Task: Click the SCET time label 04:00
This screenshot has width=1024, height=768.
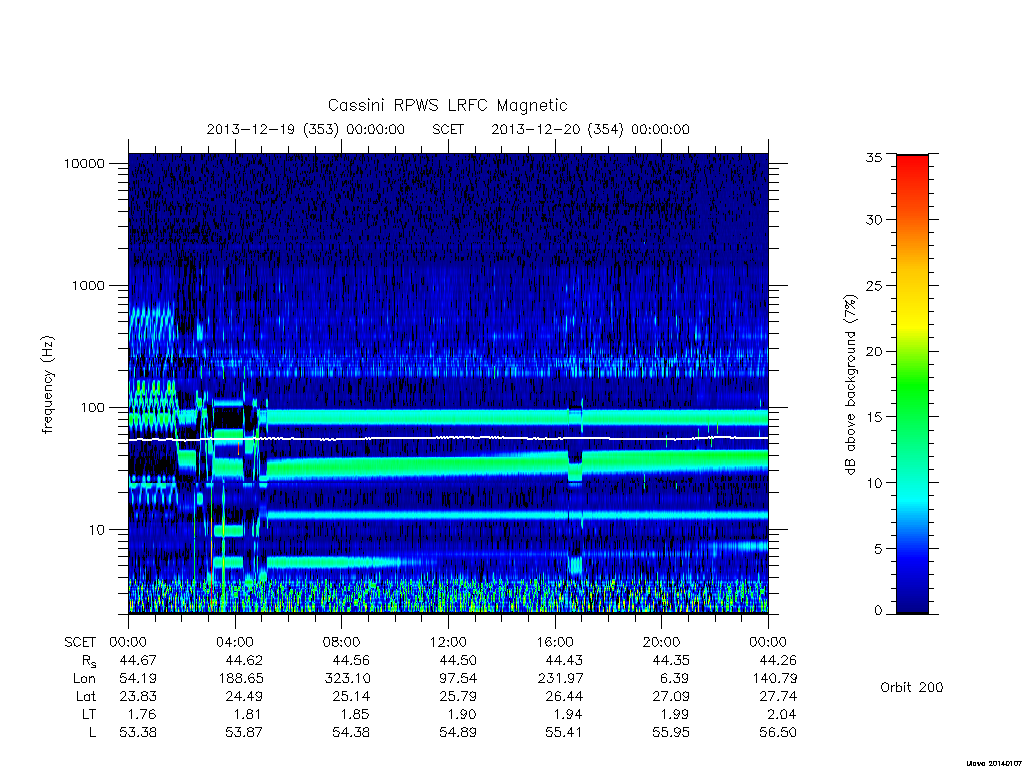Action: (x=235, y=642)
